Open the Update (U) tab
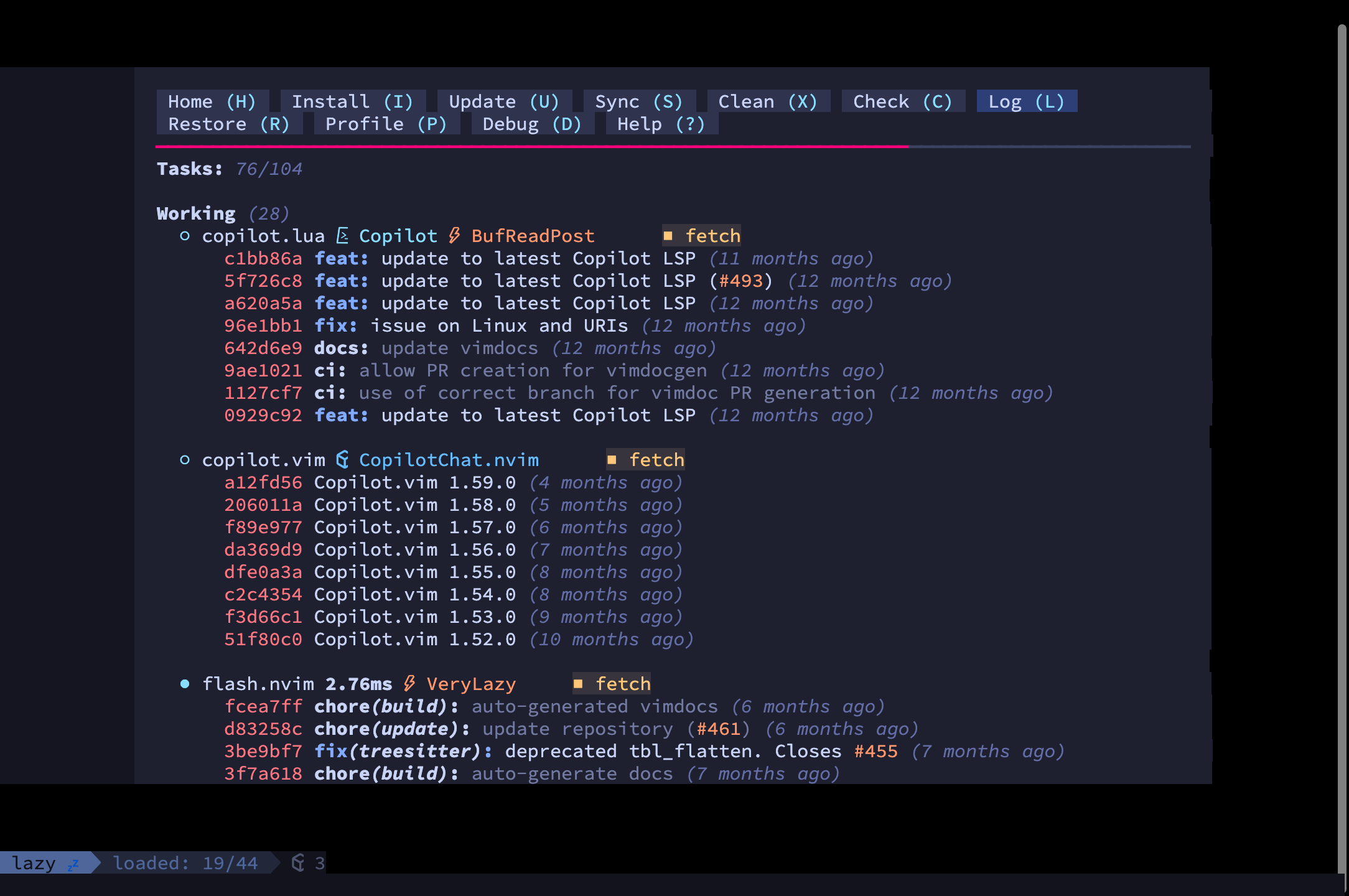The height and width of the screenshot is (896, 1349). coord(504,101)
